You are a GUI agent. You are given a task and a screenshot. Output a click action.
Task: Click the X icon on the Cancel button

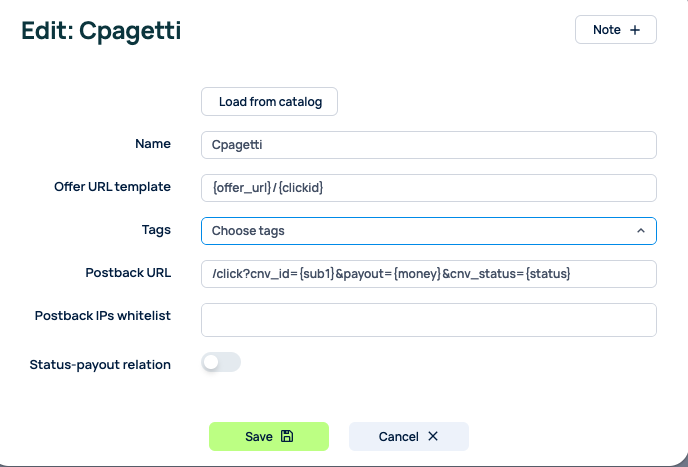433,437
